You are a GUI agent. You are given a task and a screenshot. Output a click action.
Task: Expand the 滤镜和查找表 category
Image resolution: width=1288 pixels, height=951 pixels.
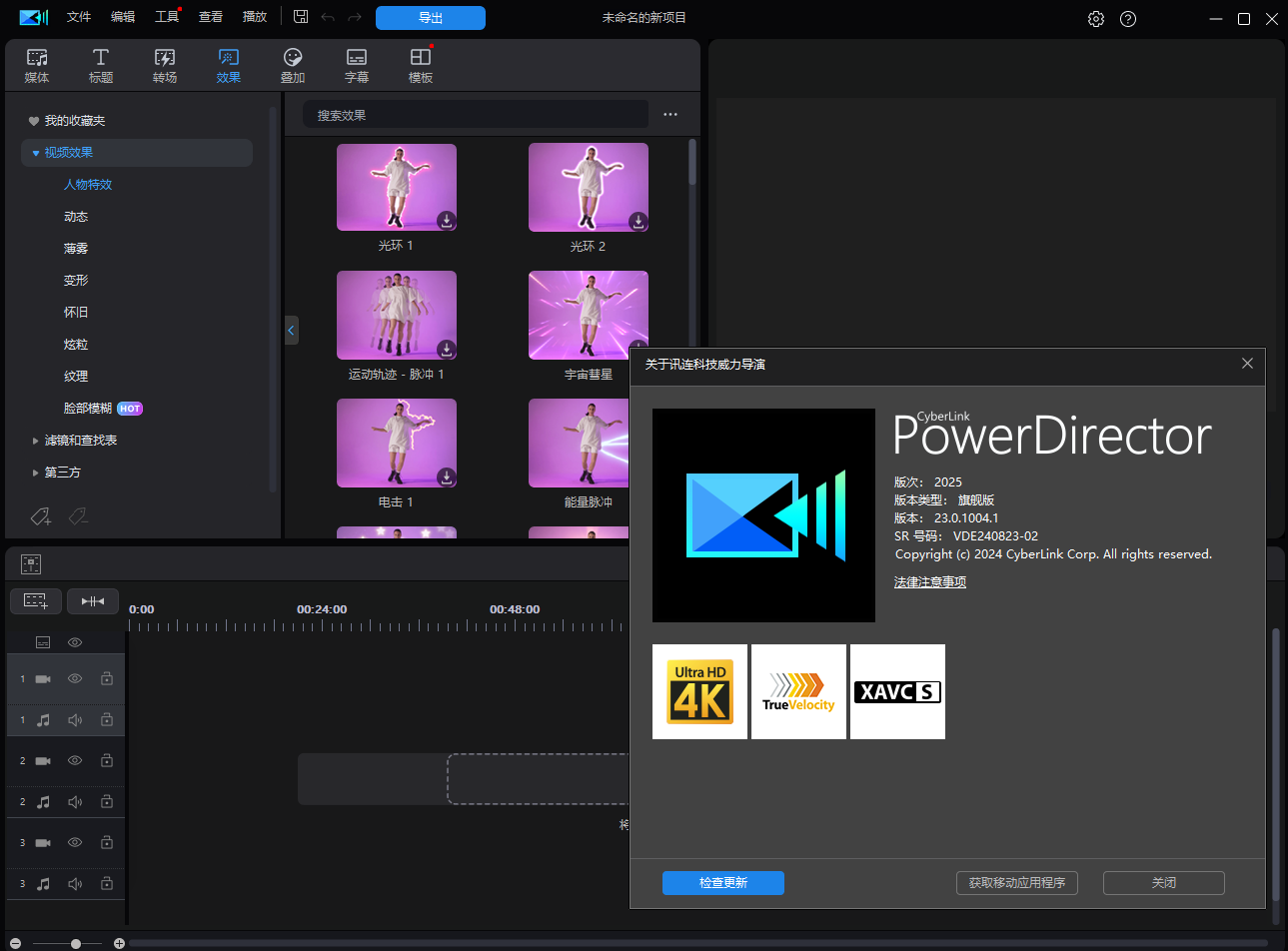click(x=36, y=441)
